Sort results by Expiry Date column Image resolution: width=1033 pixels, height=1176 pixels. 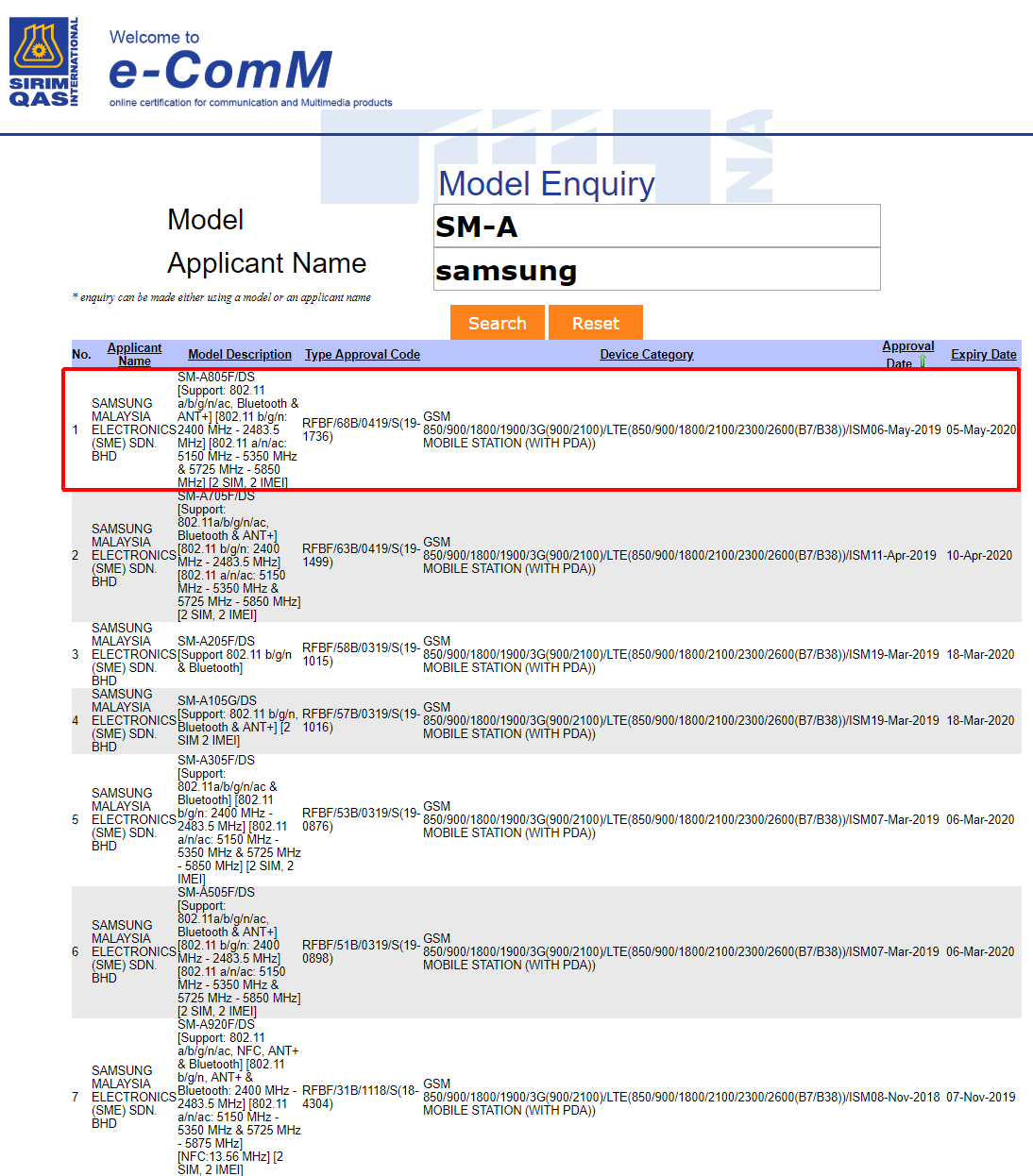(x=983, y=355)
